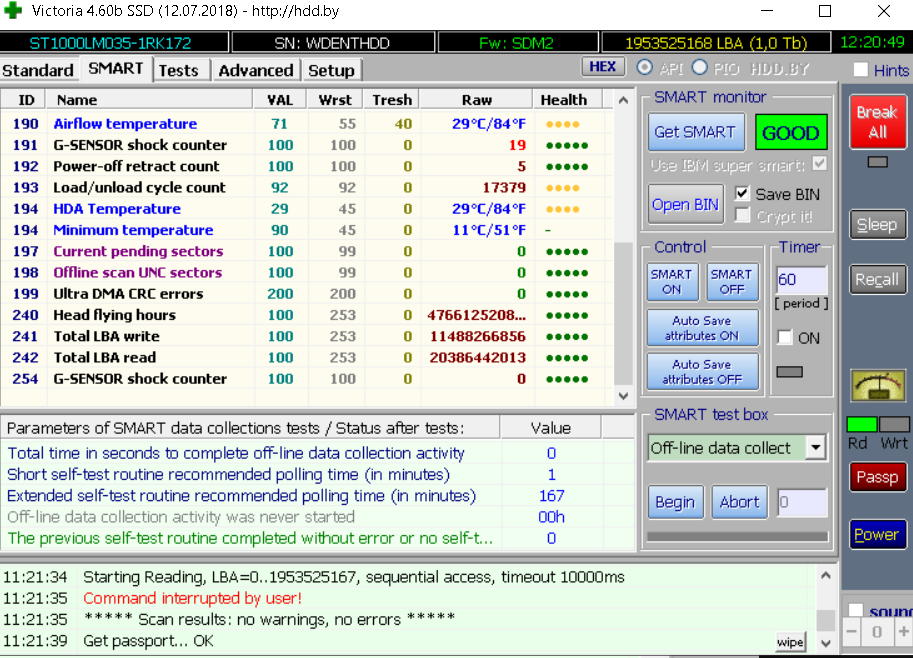Enable the Hints checkbox
The width and height of the screenshot is (913, 658).
tap(860, 70)
